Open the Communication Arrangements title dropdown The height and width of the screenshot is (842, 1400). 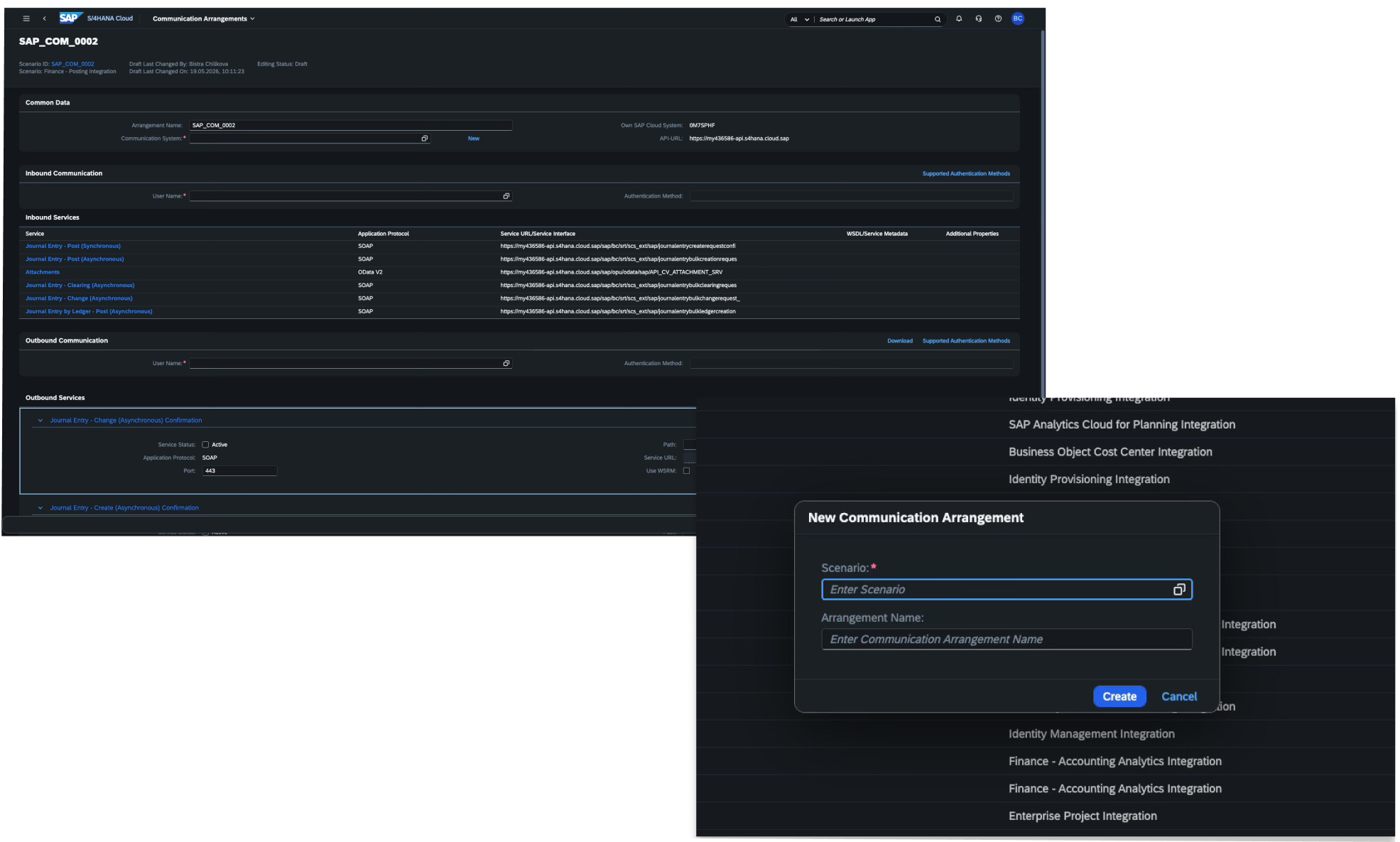click(204, 18)
